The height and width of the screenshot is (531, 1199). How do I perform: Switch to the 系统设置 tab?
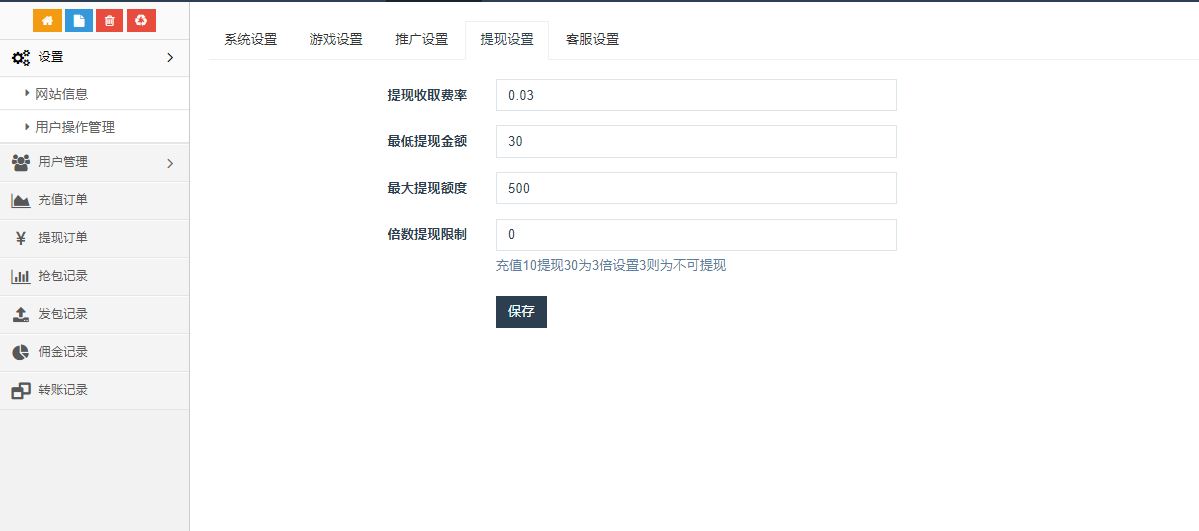(251, 40)
